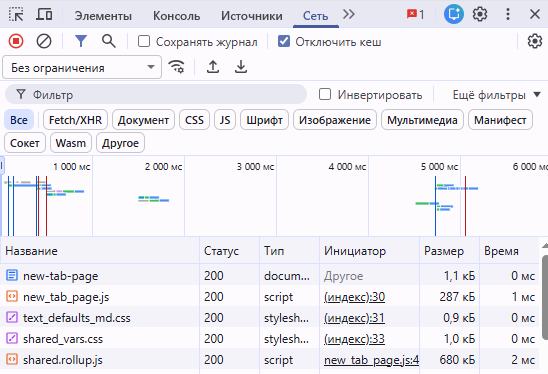Viewport: 548px width, 374px height.
Task: Select the Сеть tab
Action: pos(315,16)
